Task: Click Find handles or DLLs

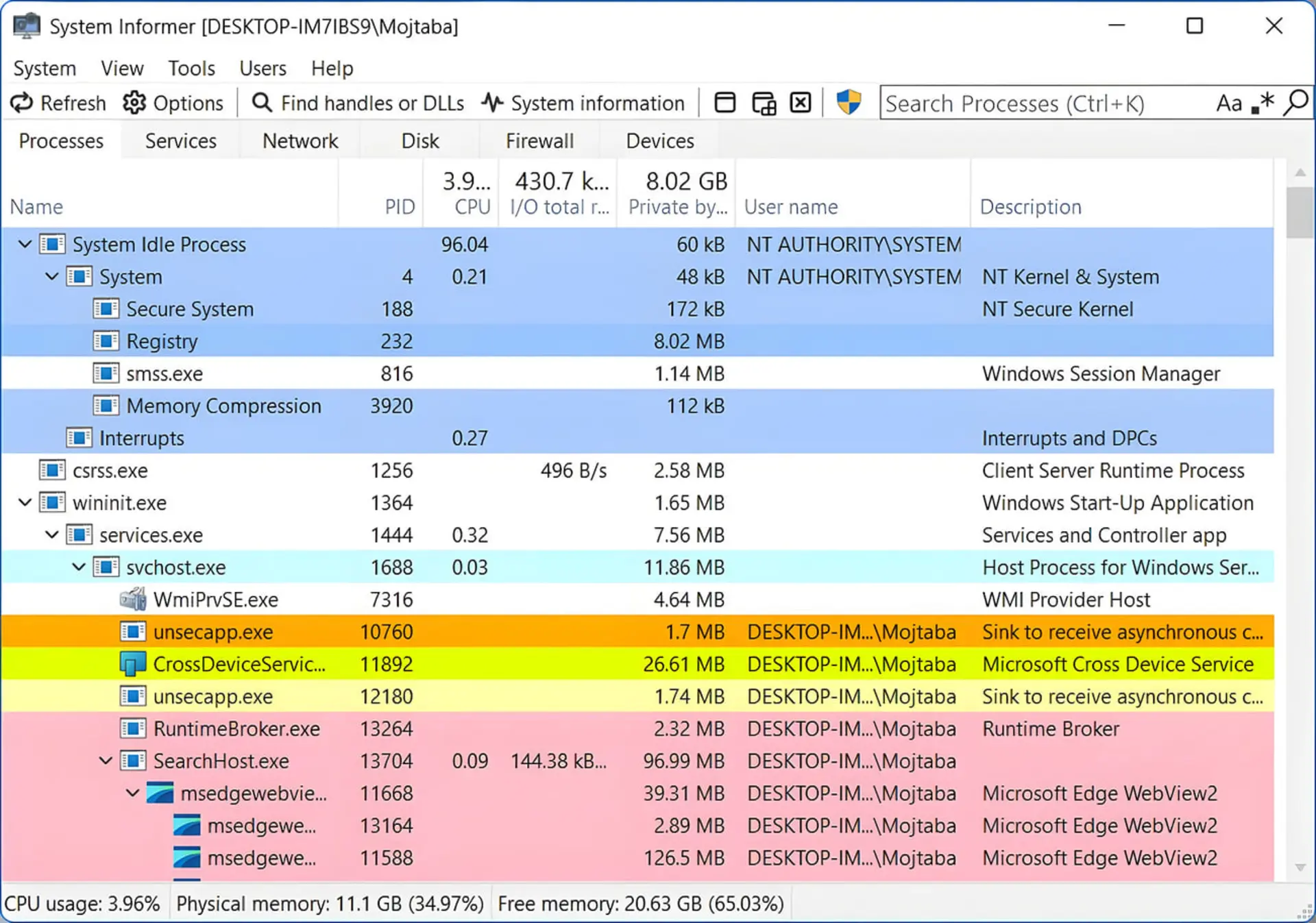Action: coord(358,103)
